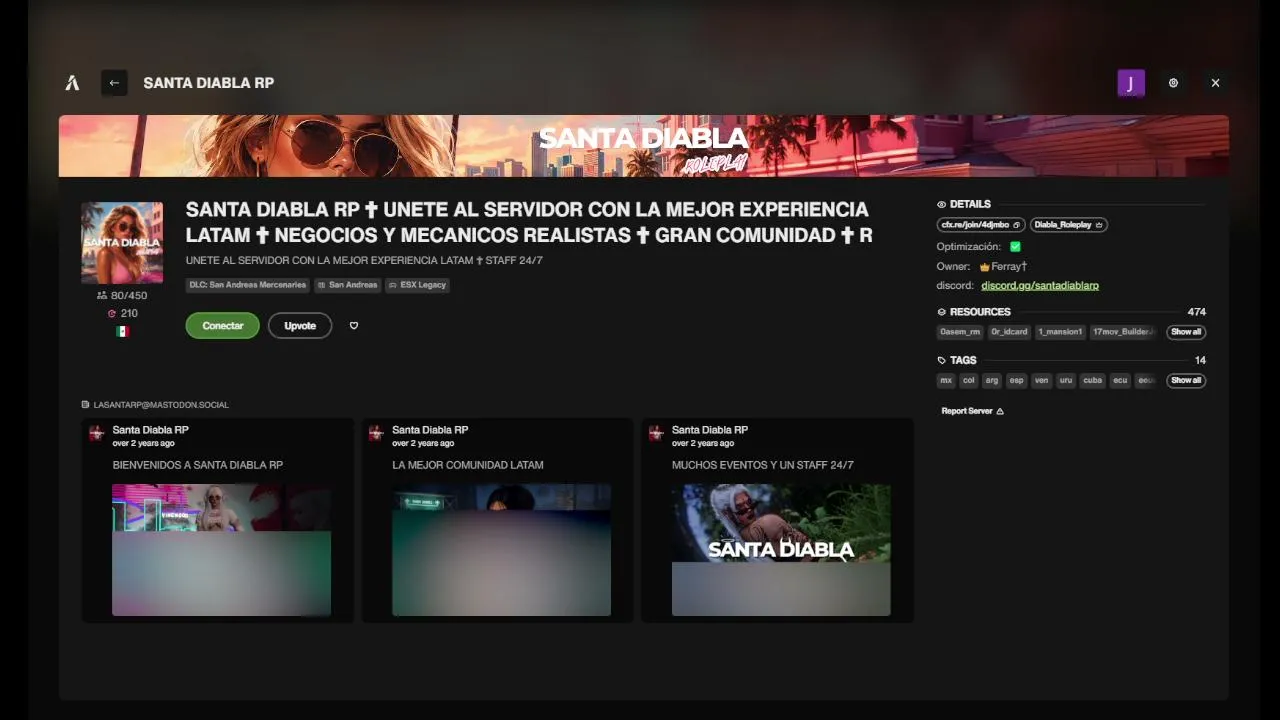
Task: Click the LASANTARP@MASTODON.SOCIAL feed label
Action: (161, 405)
